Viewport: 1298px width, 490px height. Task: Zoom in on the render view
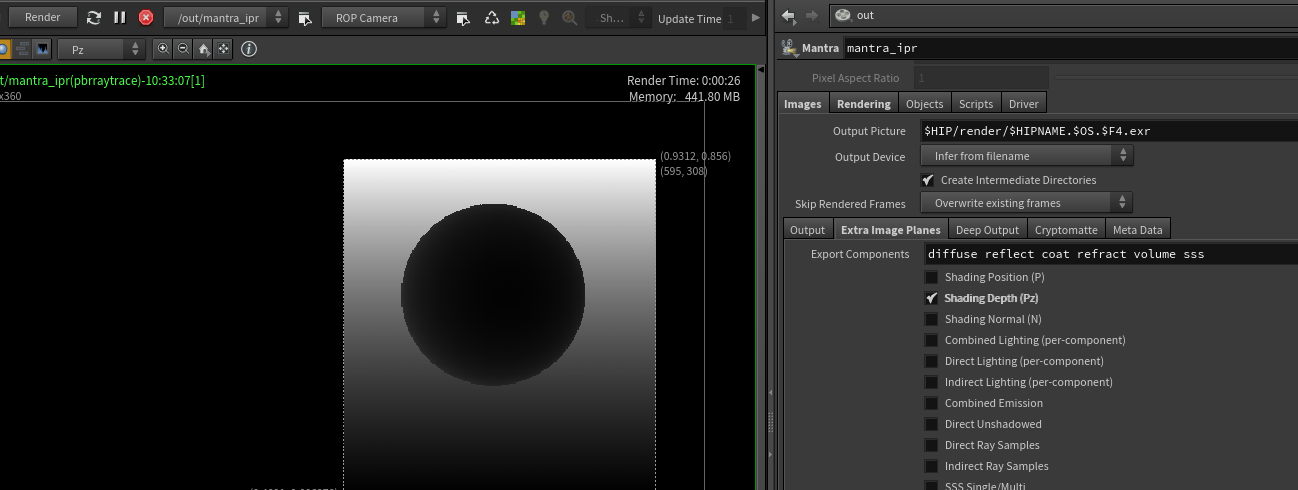pyautogui.click(x=163, y=49)
